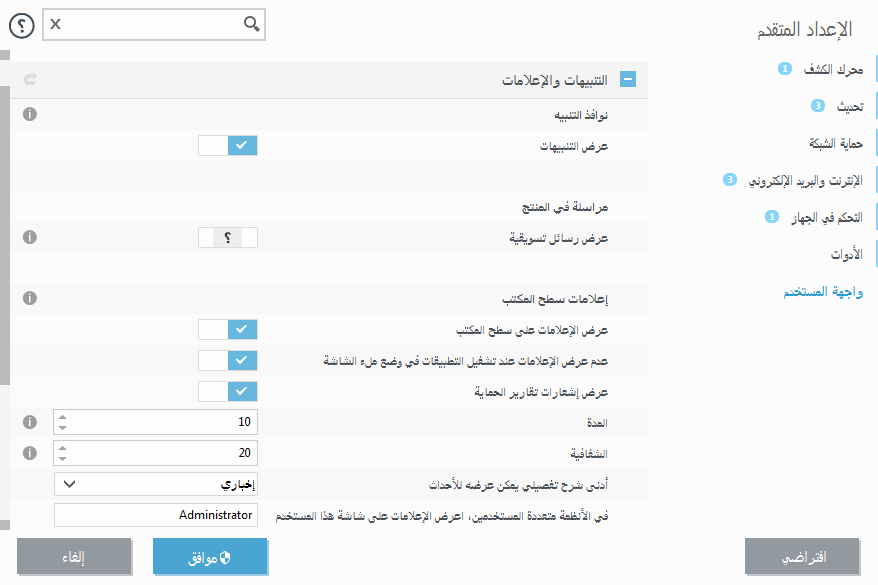Click the info icon next to إعلامات سطح المكتب
The height and width of the screenshot is (585, 878).
tap(29, 297)
